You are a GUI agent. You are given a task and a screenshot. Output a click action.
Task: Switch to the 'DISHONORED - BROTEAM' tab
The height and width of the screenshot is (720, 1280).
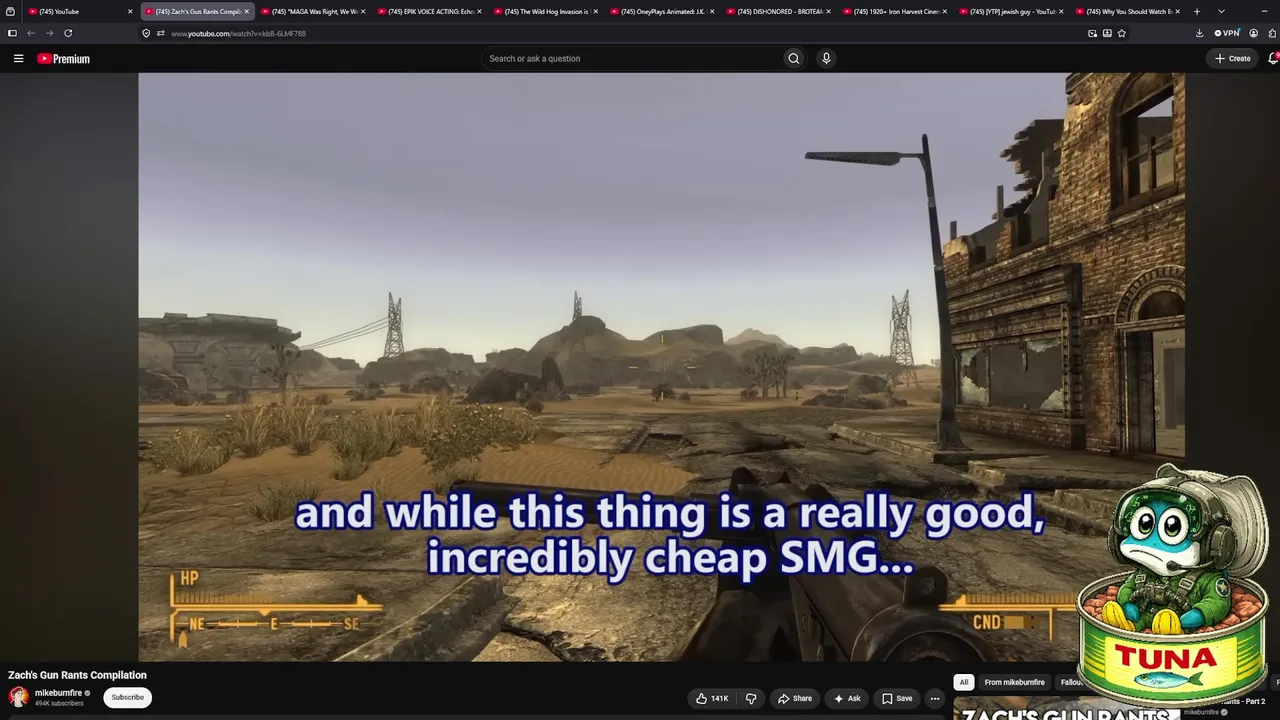(779, 11)
